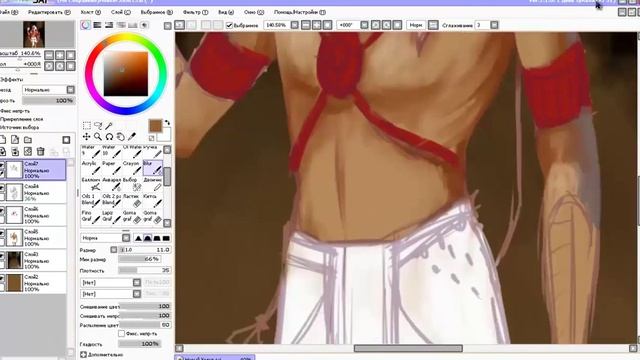This screenshot has width=640, height=360.
Task: Choose the Paper brush
Action: (111, 168)
